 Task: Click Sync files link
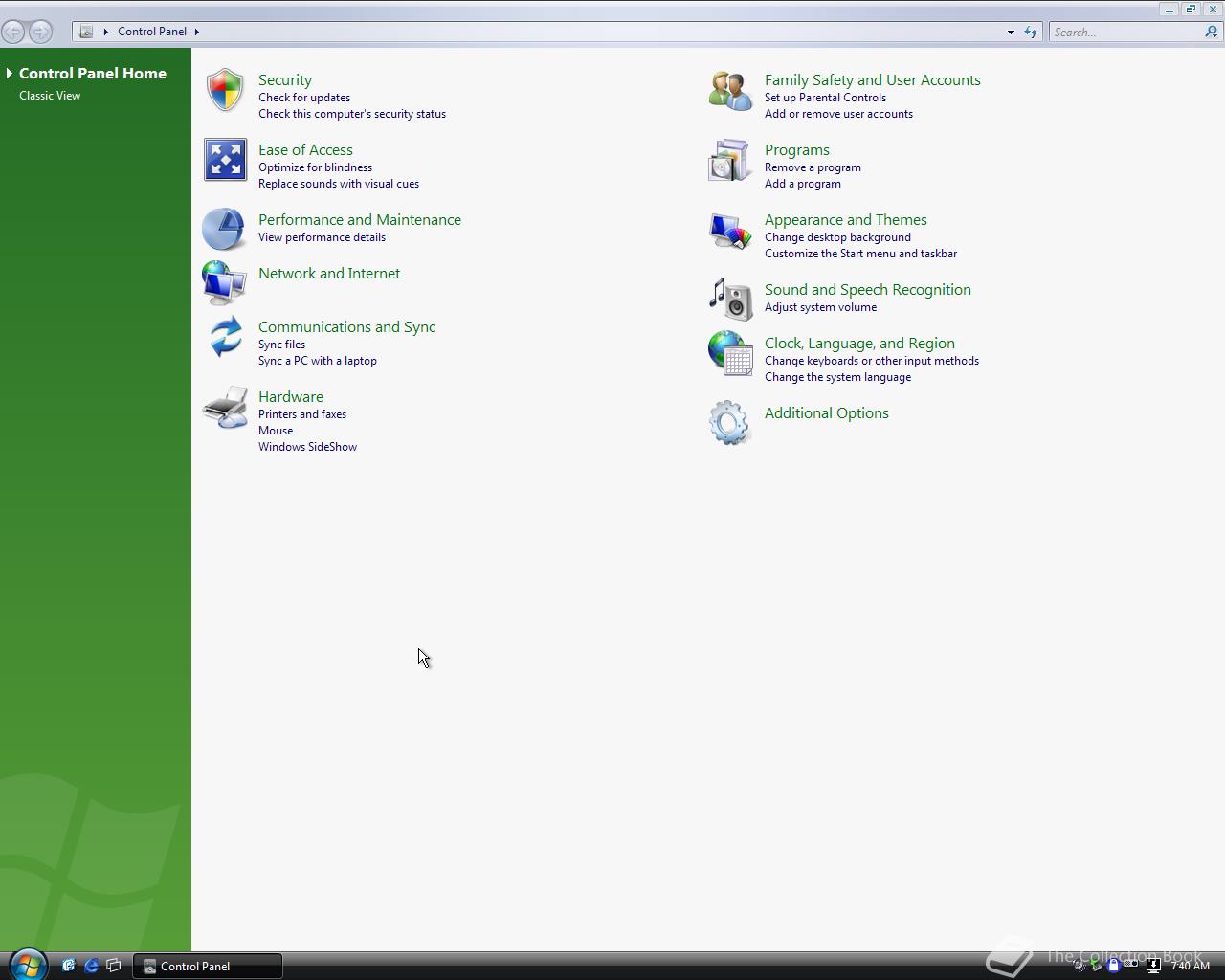[x=281, y=345]
